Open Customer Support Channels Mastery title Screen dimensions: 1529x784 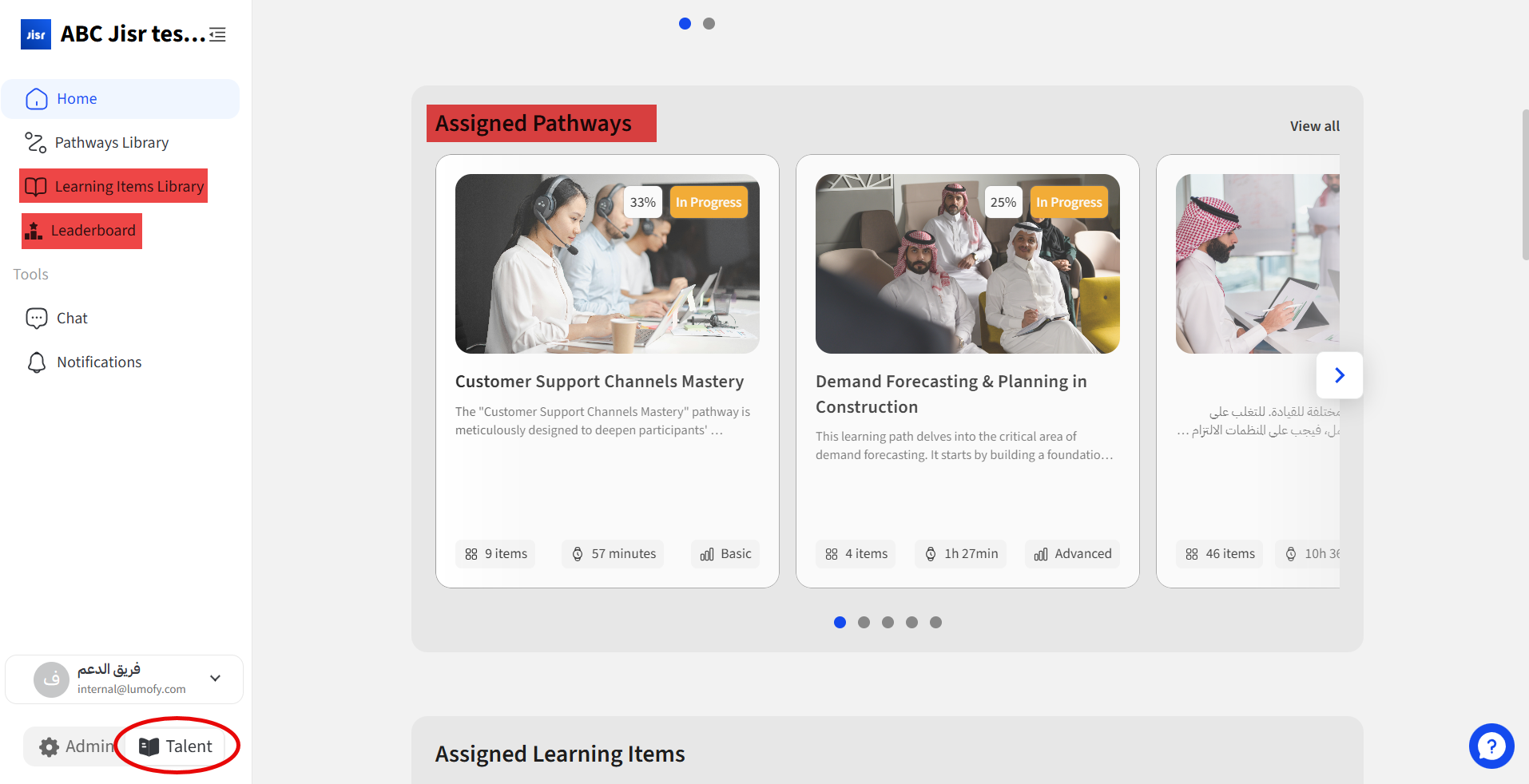[x=599, y=382]
